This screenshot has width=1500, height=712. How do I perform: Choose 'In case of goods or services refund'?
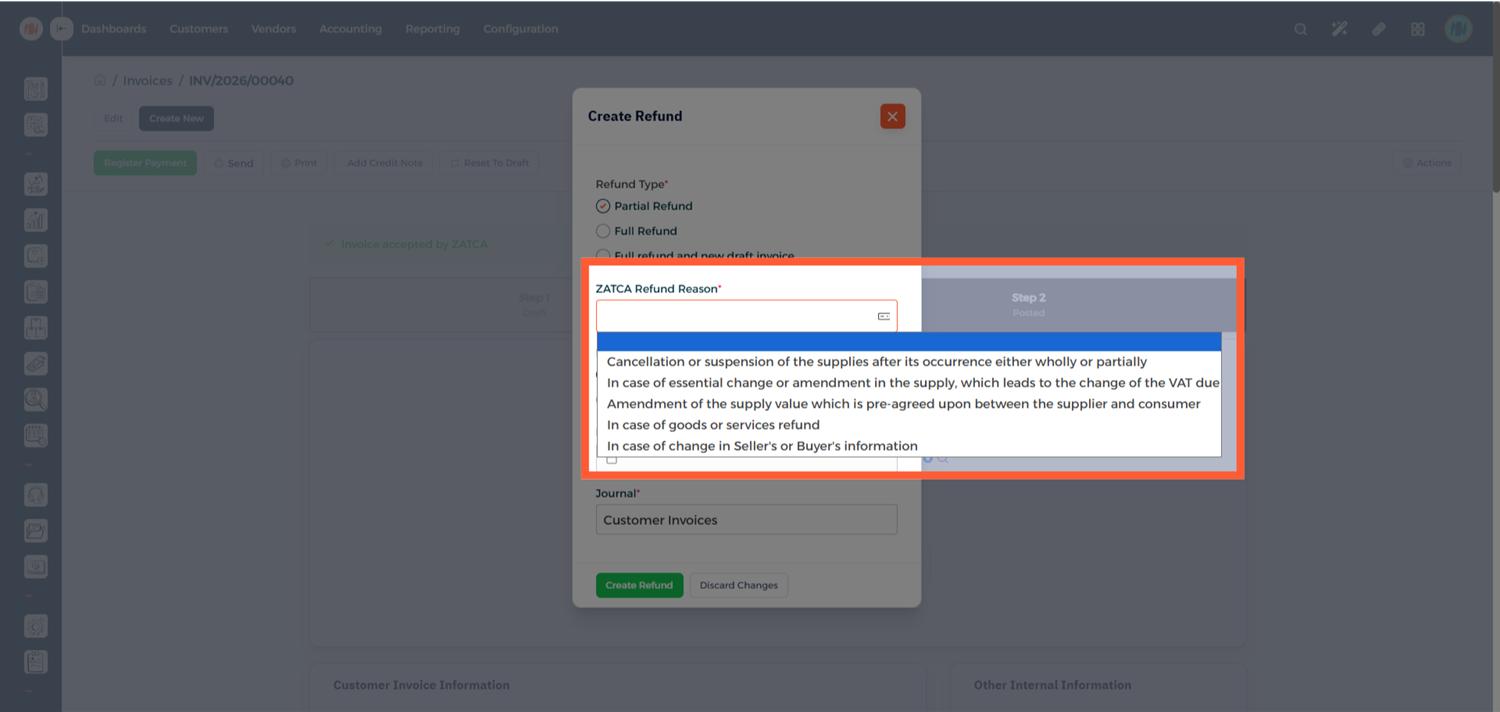[713, 425]
